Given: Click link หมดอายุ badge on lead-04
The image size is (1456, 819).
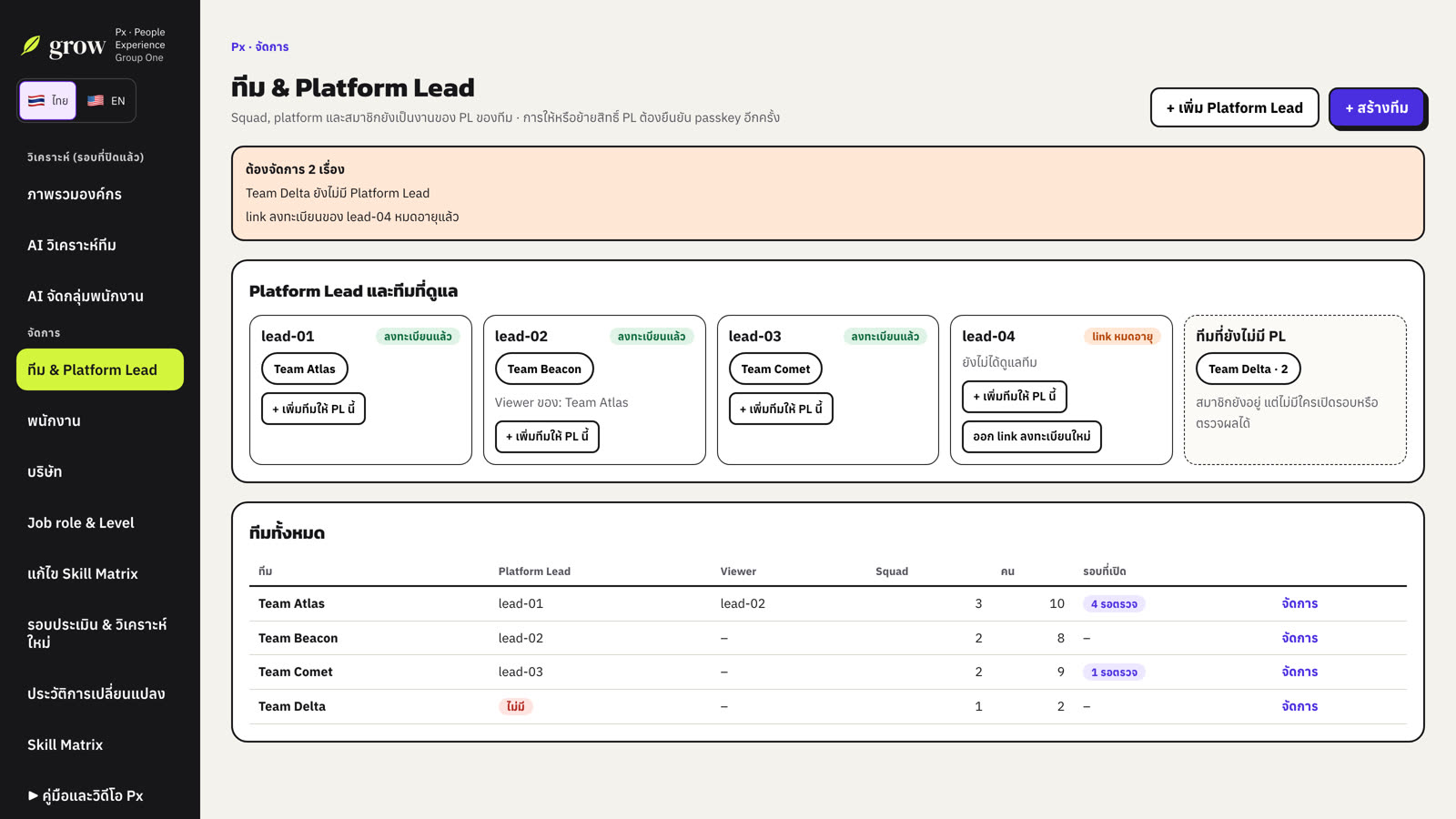Looking at the screenshot, I should coord(1122,337).
